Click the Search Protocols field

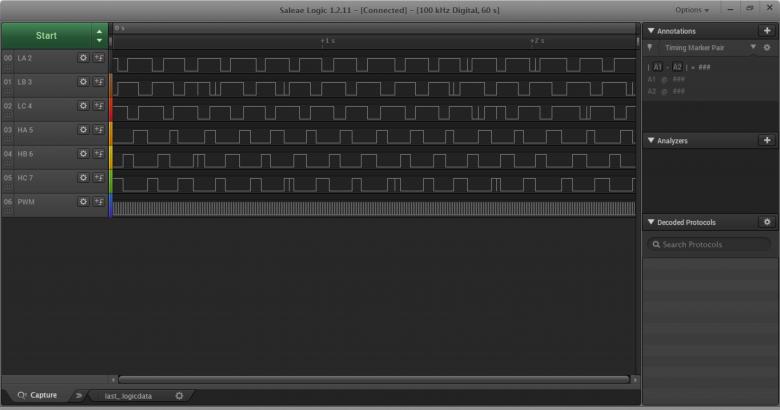coord(712,245)
